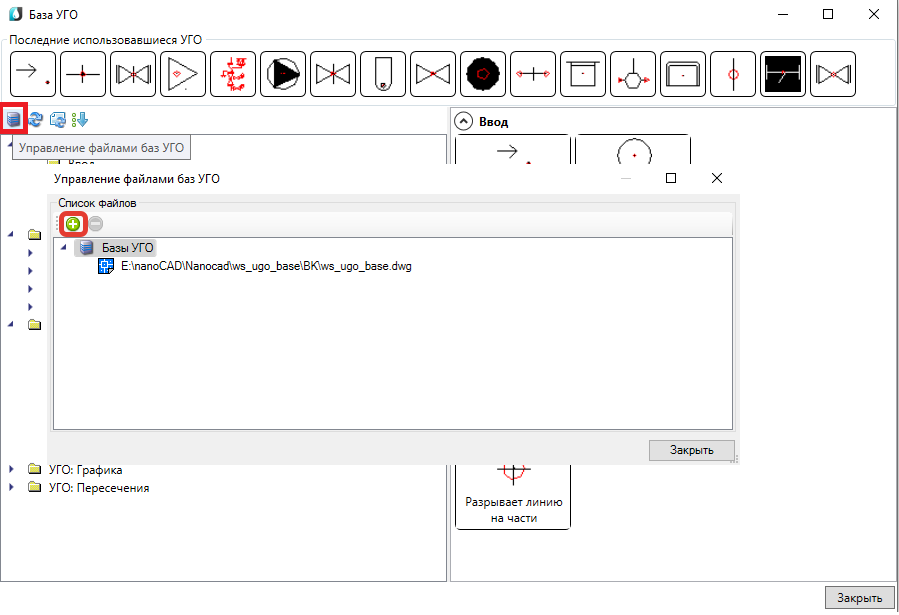Collapse the Ввод section with the chevron
Viewport: 899px width, 615px height.
coord(463,122)
